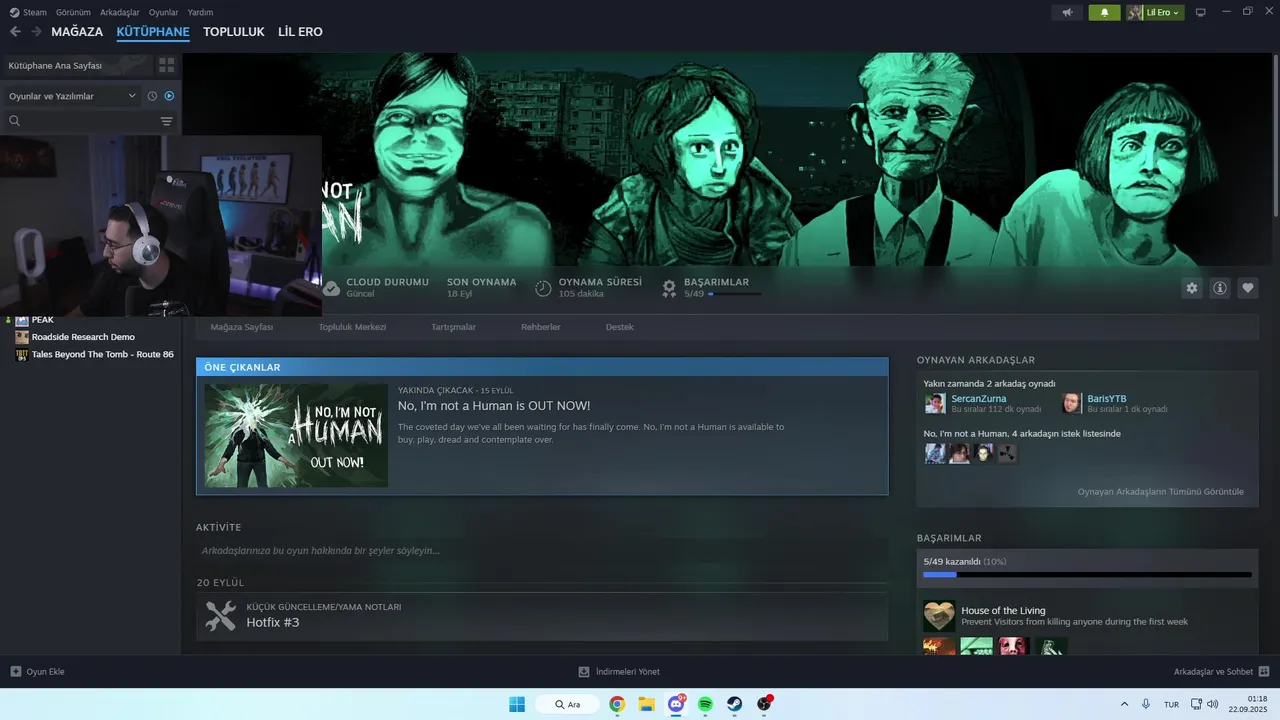Open the OUT NOW featured news thumbnail

[296, 436]
